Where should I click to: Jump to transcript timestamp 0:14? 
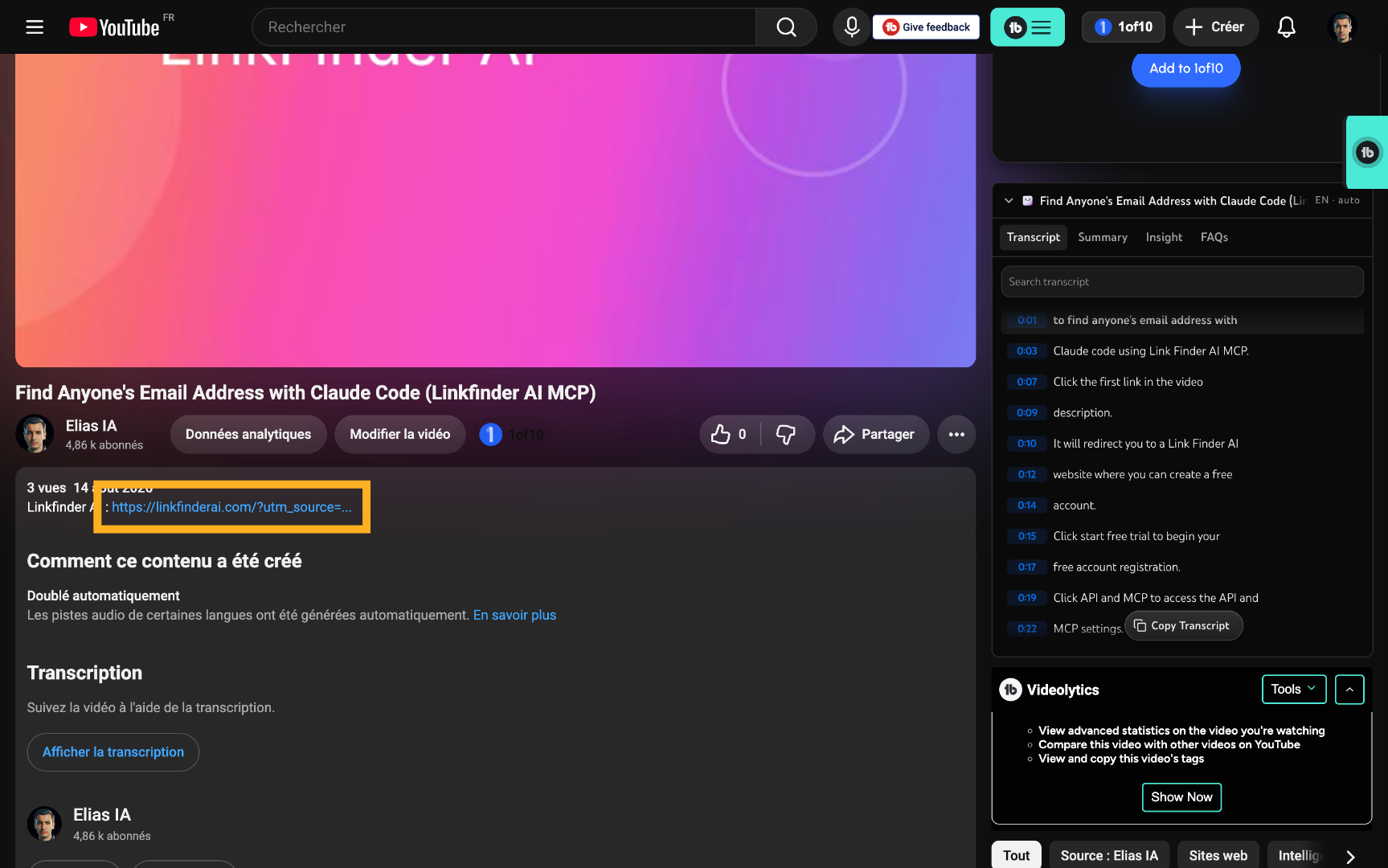point(1027,506)
